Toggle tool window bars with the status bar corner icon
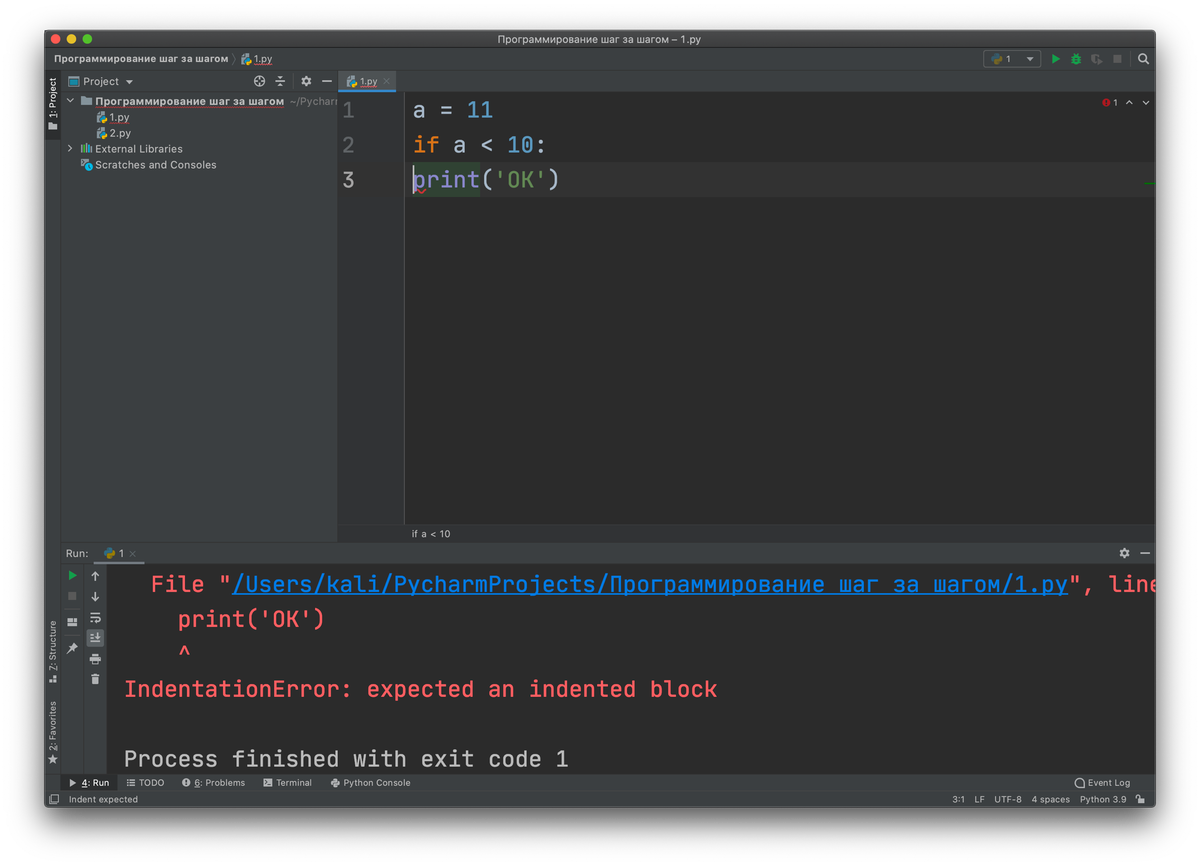Viewport: 1200px width, 866px height. [54, 800]
